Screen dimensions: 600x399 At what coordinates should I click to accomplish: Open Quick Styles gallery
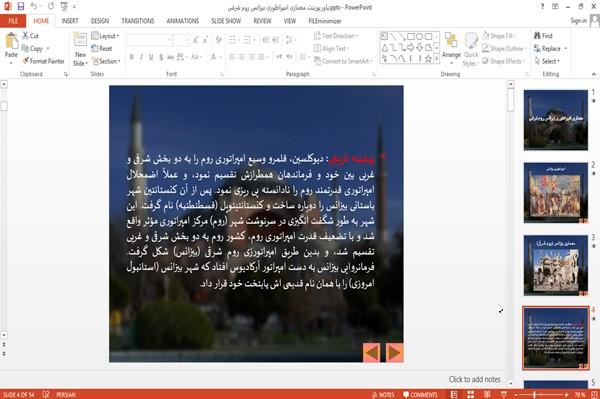point(471,49)
